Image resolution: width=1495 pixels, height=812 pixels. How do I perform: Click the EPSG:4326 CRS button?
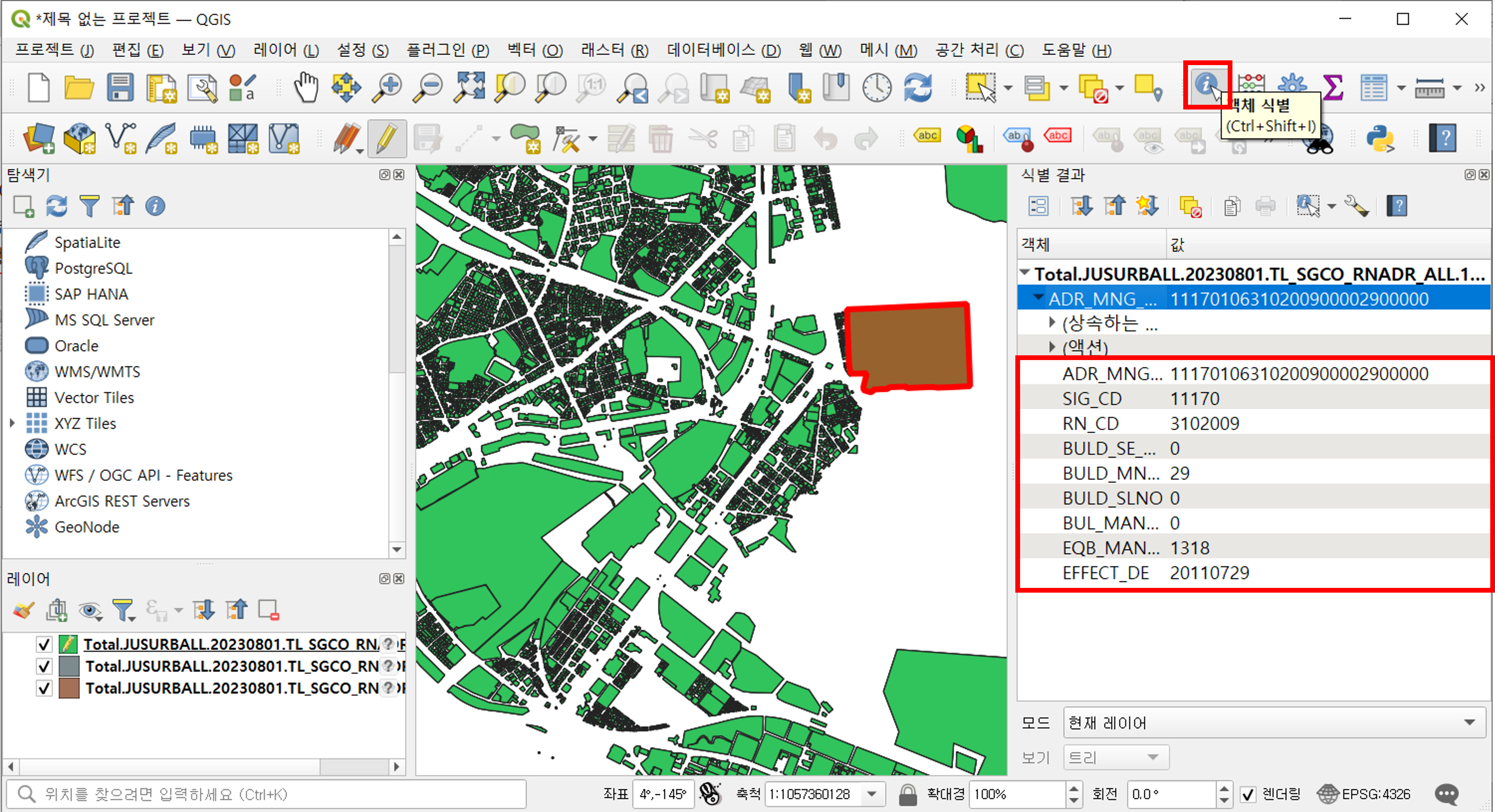[1363, 794]
